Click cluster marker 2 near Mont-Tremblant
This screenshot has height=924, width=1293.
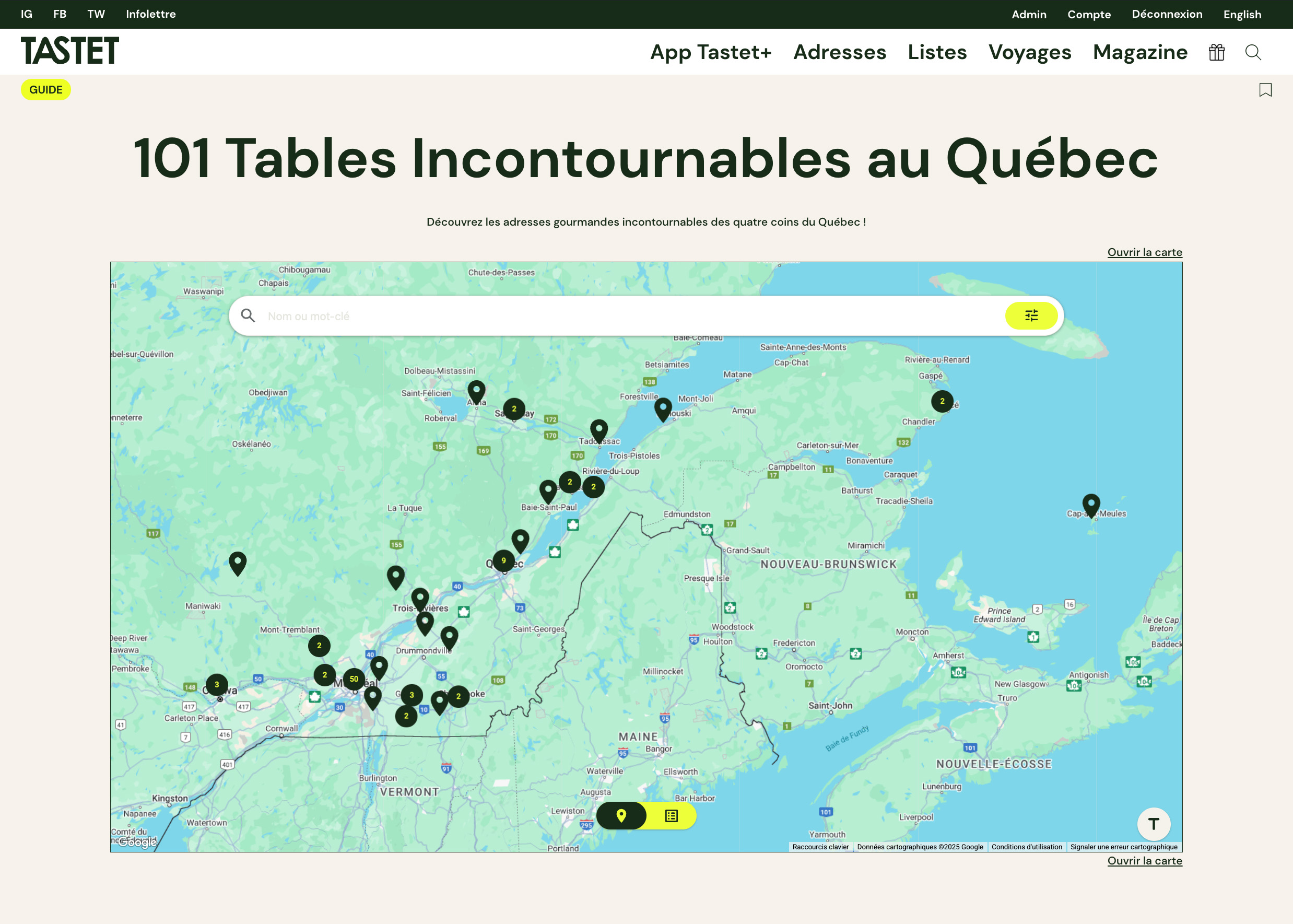[x=319, y=646]
